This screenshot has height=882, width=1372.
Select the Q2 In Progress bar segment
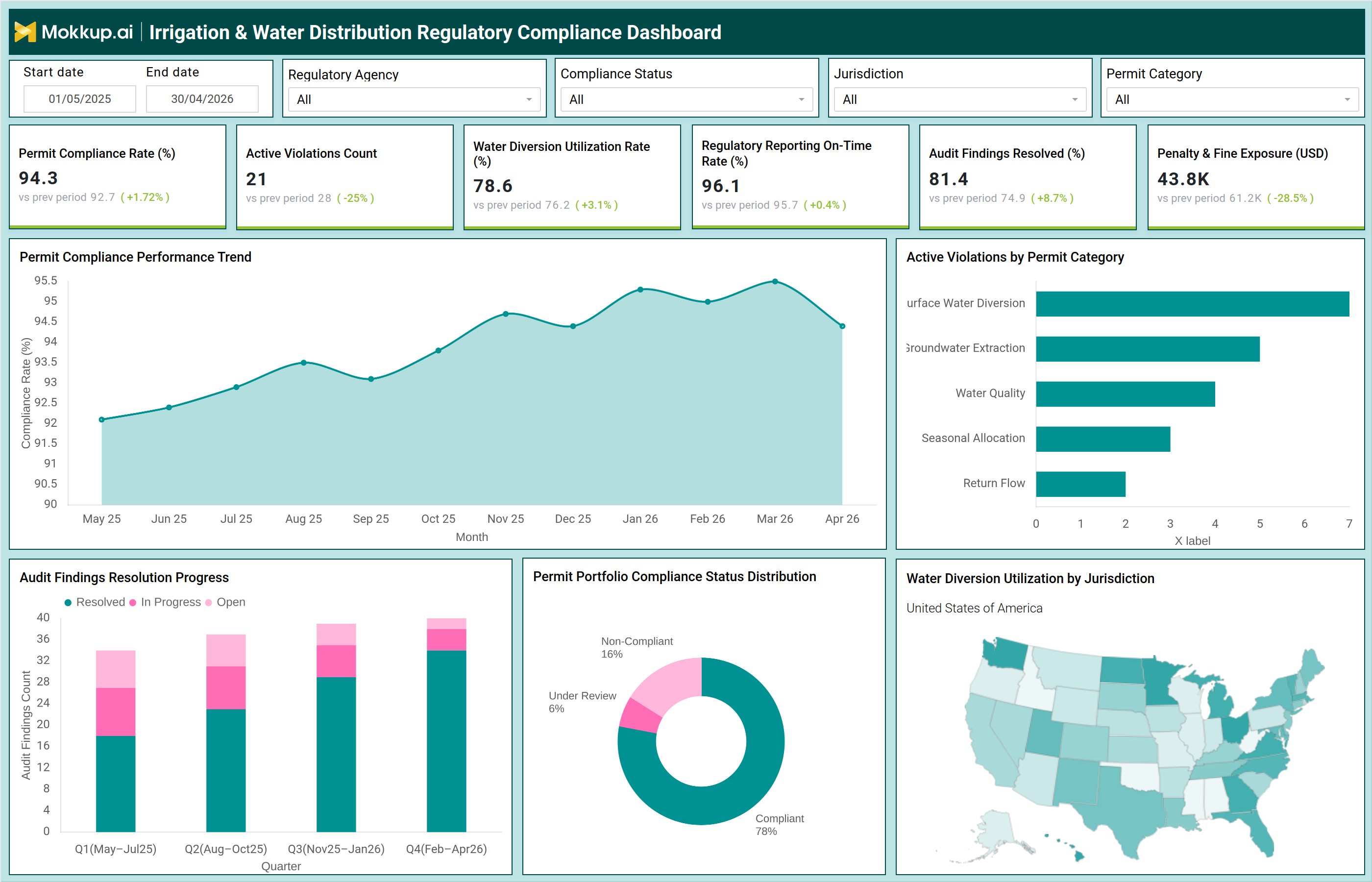coord(225,688)
